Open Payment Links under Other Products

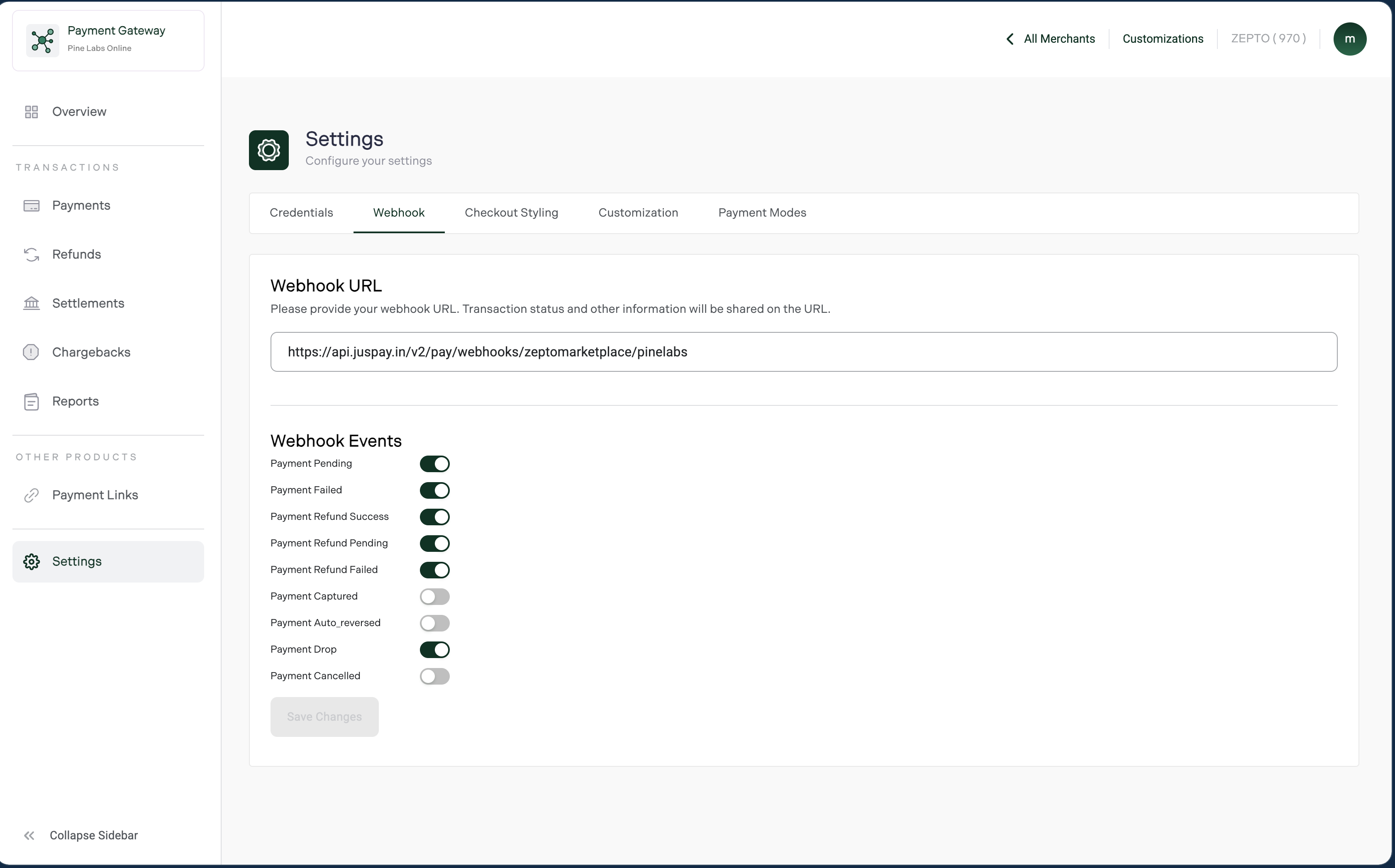pos(108,495)
